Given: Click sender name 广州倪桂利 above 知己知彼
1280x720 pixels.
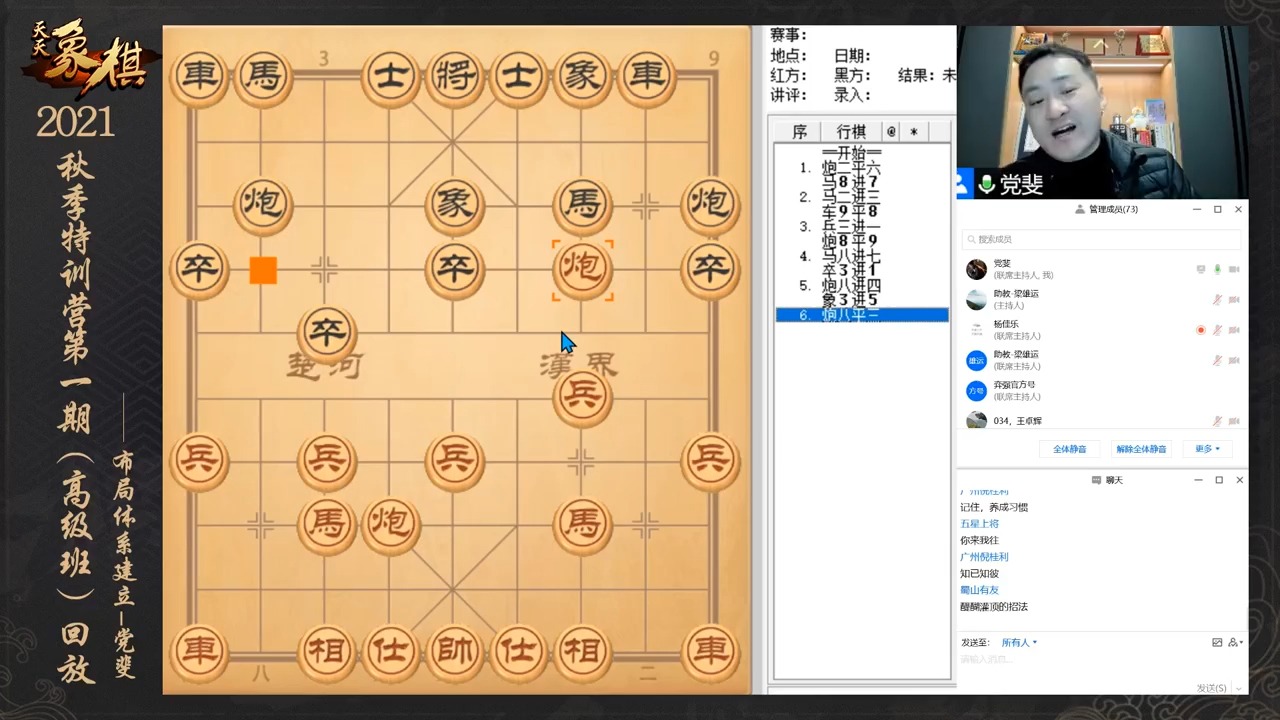Looking at the screenshot, I should tap(984, 557).
